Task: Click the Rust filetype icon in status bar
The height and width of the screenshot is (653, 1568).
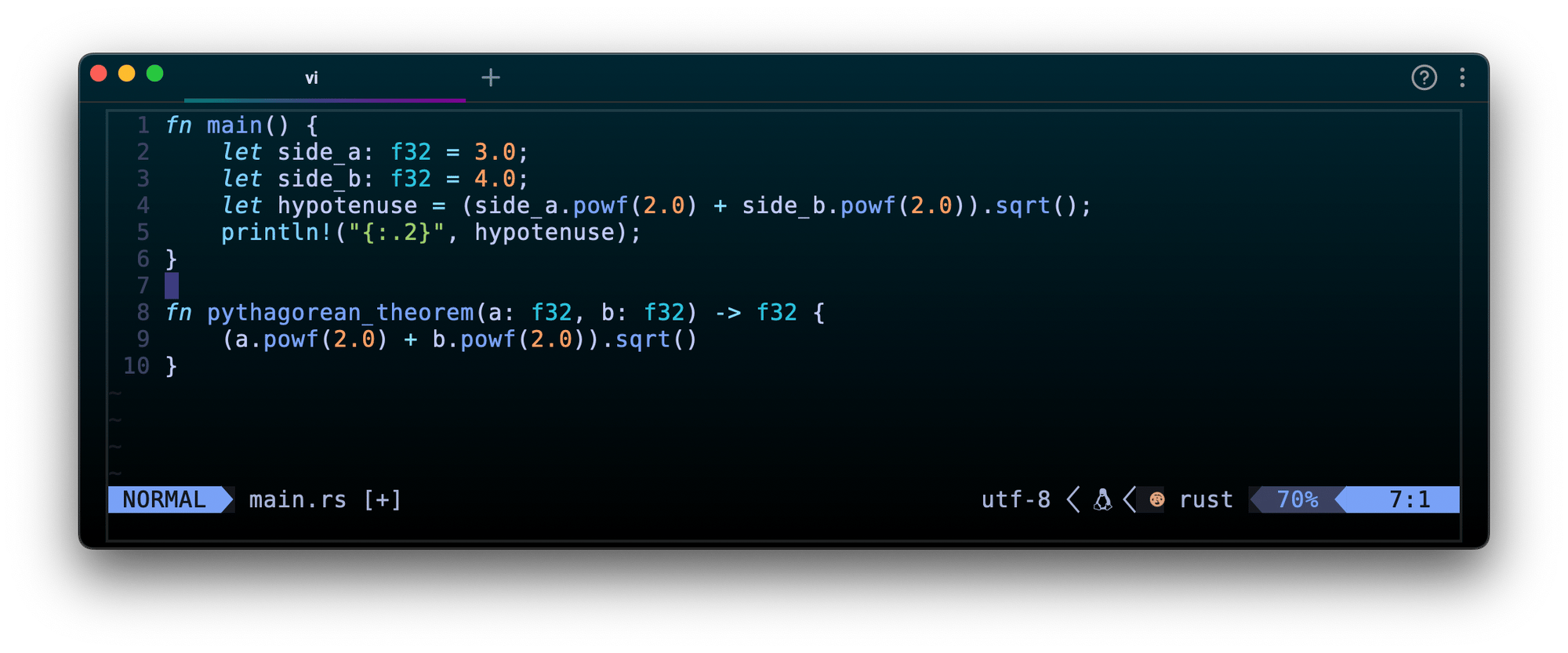Action: [1156, 500]
